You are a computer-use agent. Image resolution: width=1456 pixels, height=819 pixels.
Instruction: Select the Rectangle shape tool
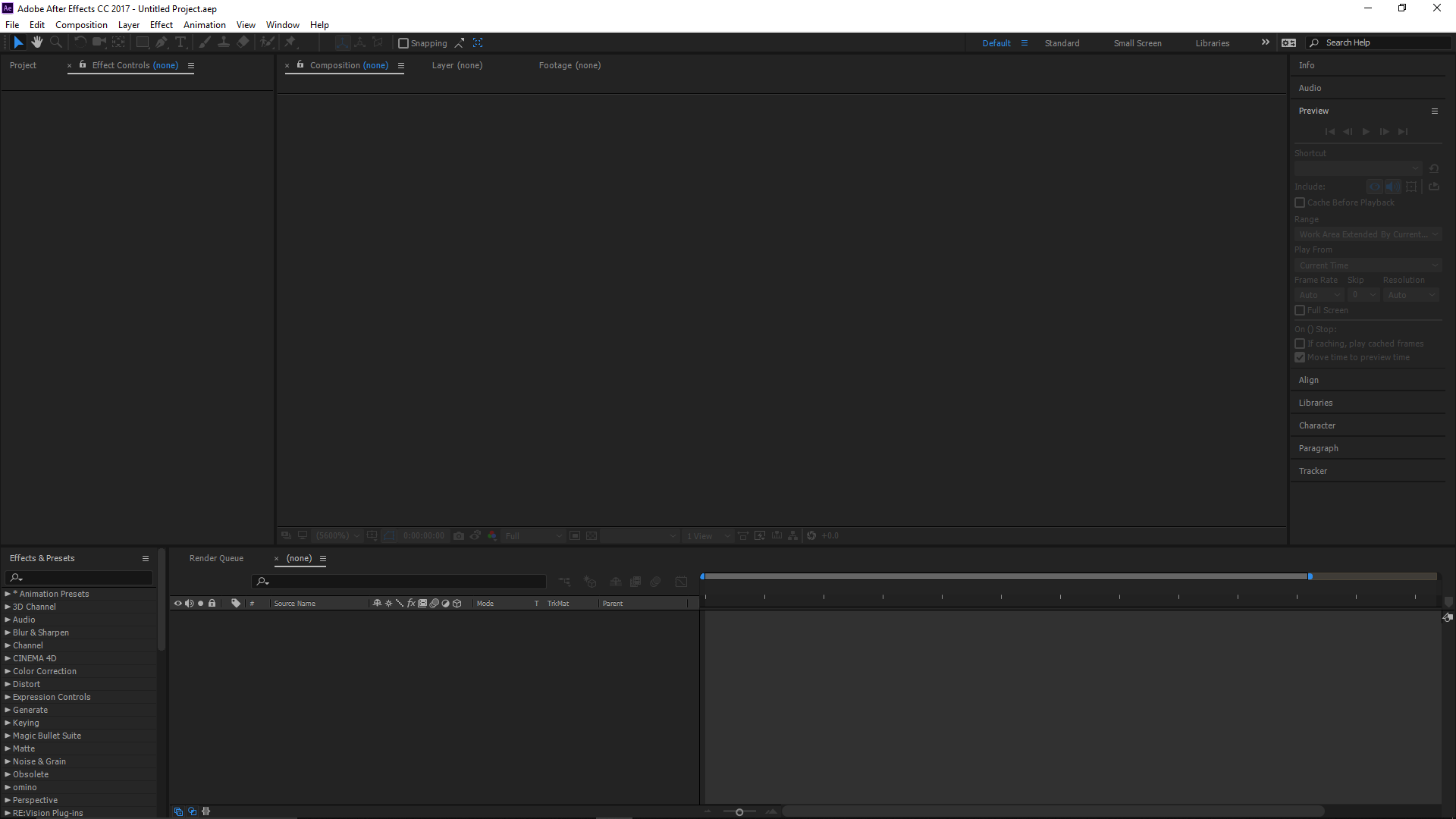[142, 42]
